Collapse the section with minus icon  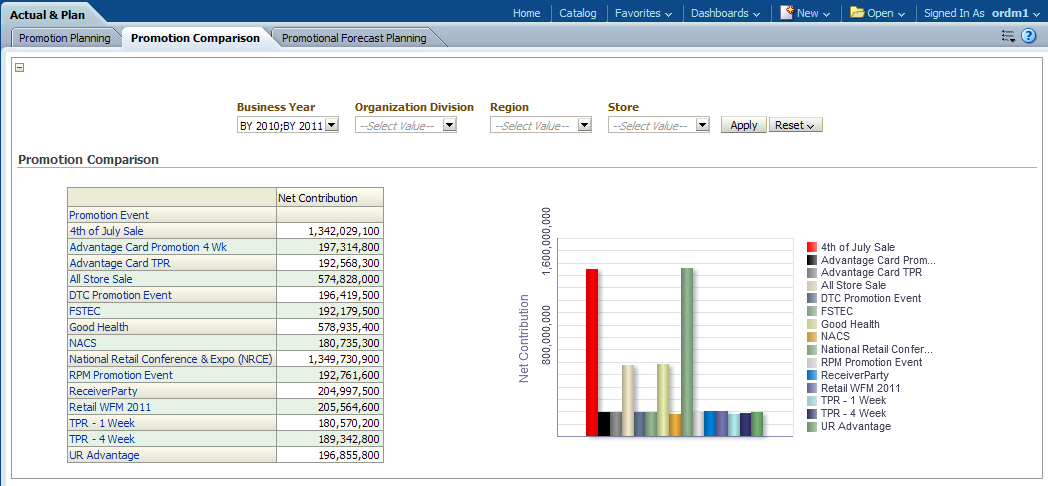tap(20, 68)
